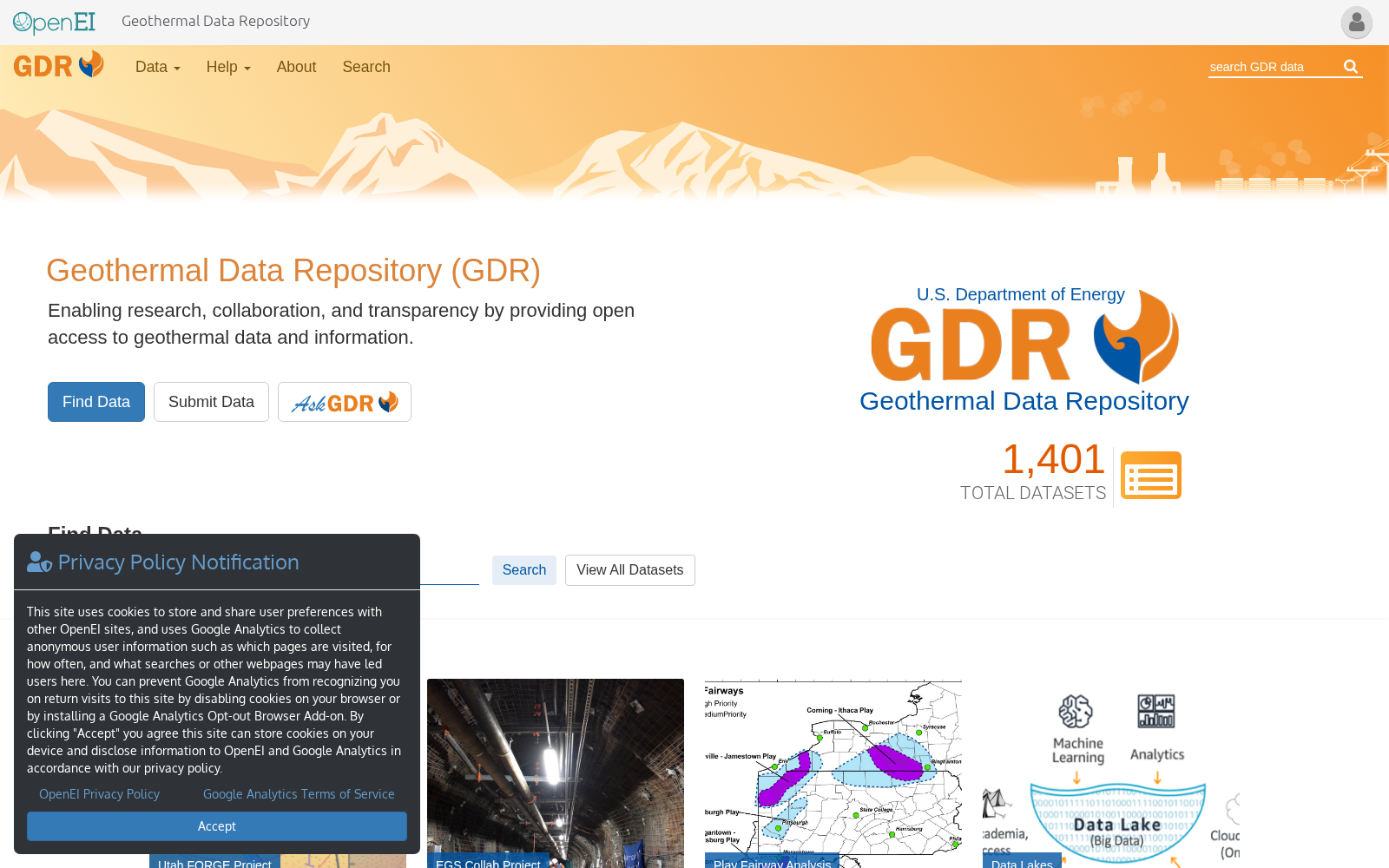The image size is (1389, 868).
Task: Open the OpenEI Privacy Policy link
Action: 99,794
